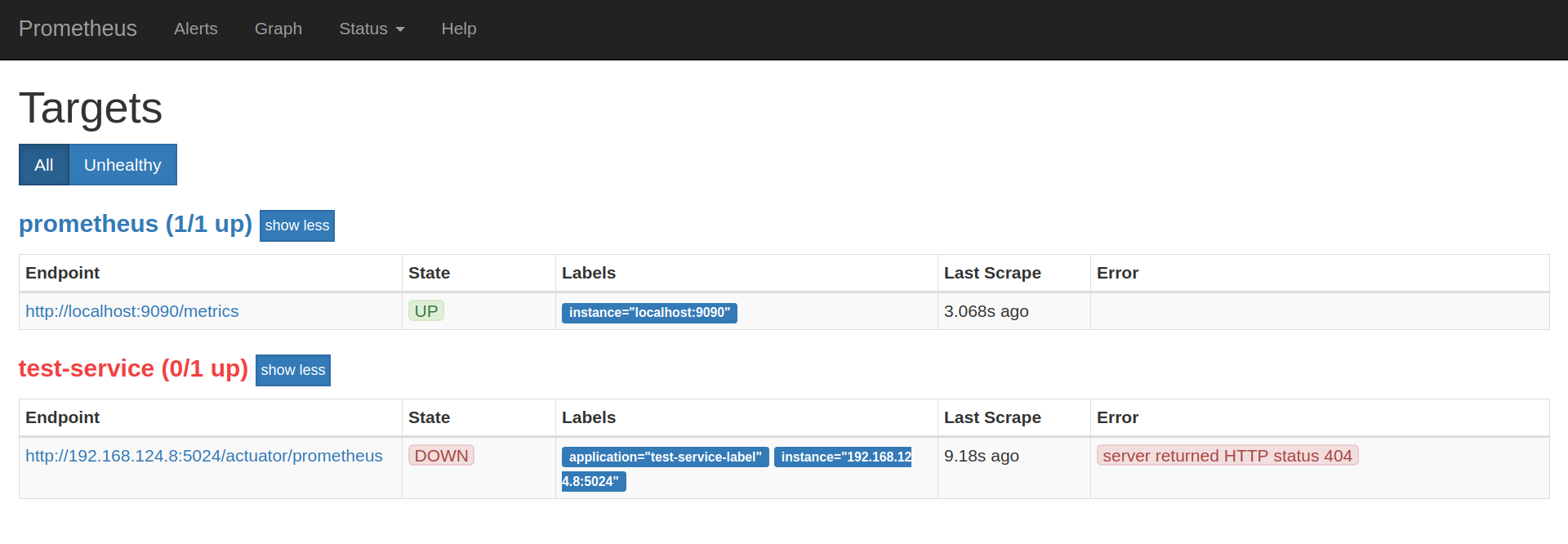1568x544 pixels.
Task: Click the Endpoint header in test-service table
Action: tap(63, 417)
